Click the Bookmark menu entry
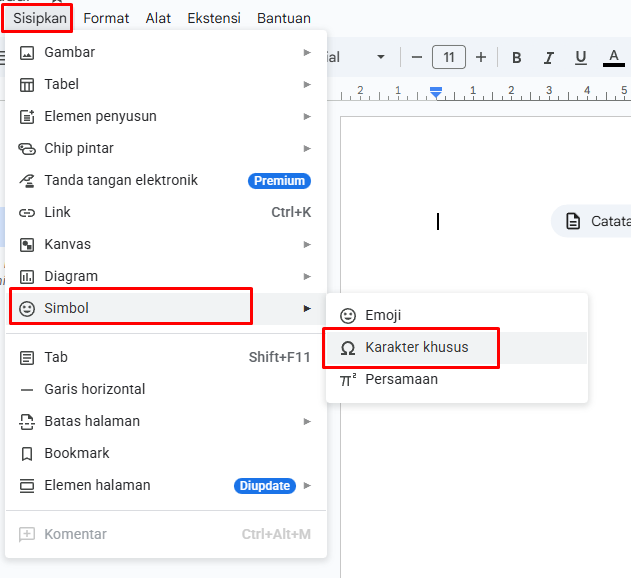 [76, 453]
